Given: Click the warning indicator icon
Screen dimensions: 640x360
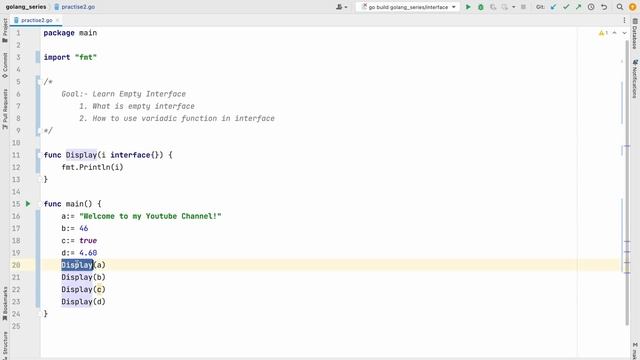Looking at the screenshot, I should coord(603,33).
